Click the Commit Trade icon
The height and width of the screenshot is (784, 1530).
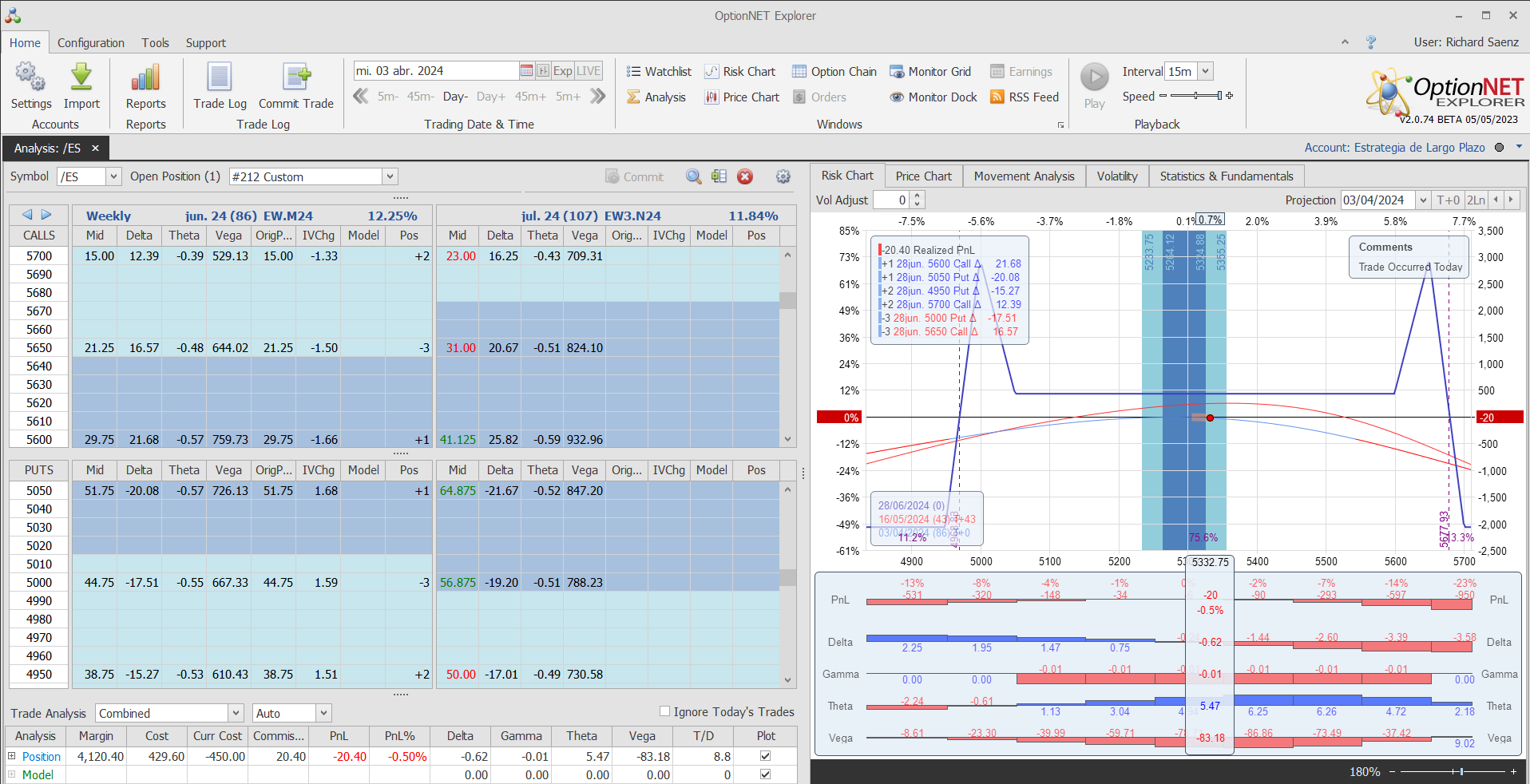tap(296, 78)
